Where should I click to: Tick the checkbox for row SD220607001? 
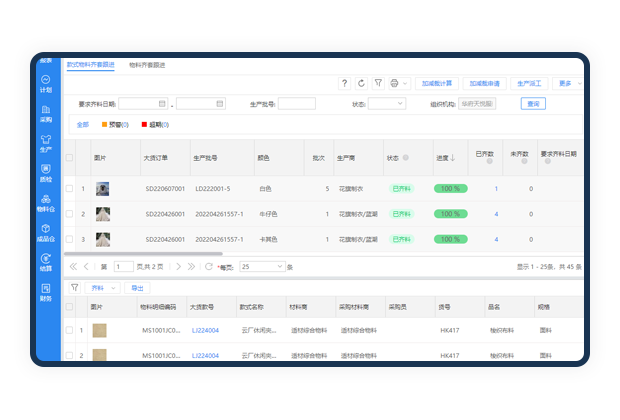pos(69,188)
